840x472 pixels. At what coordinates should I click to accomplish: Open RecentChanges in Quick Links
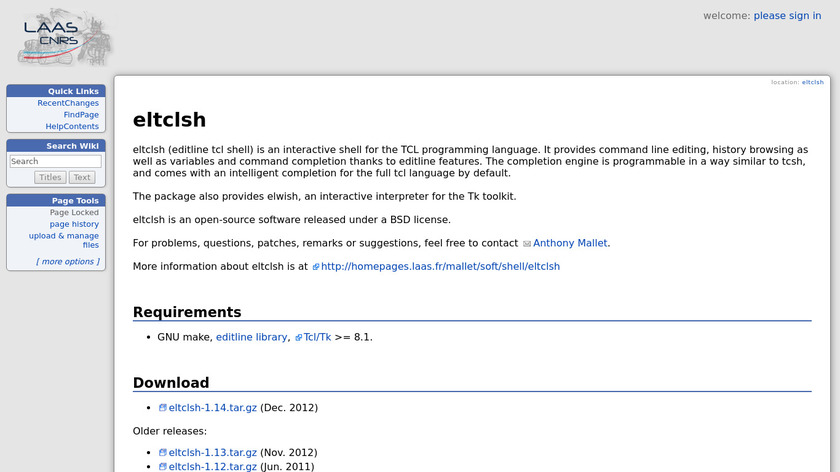pos(68,103)
